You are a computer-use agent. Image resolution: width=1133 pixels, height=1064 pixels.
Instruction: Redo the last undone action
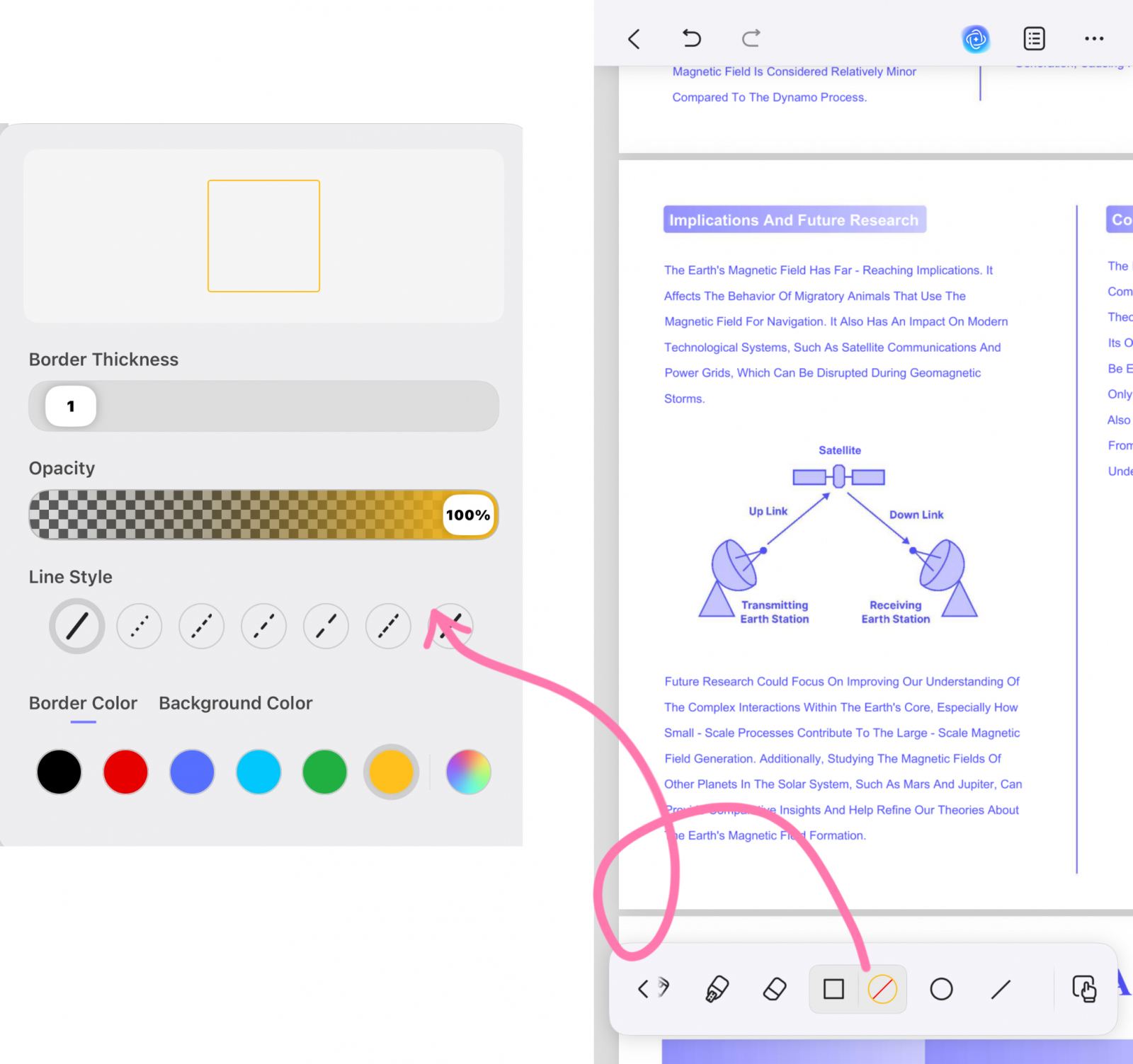click(751, 38)
